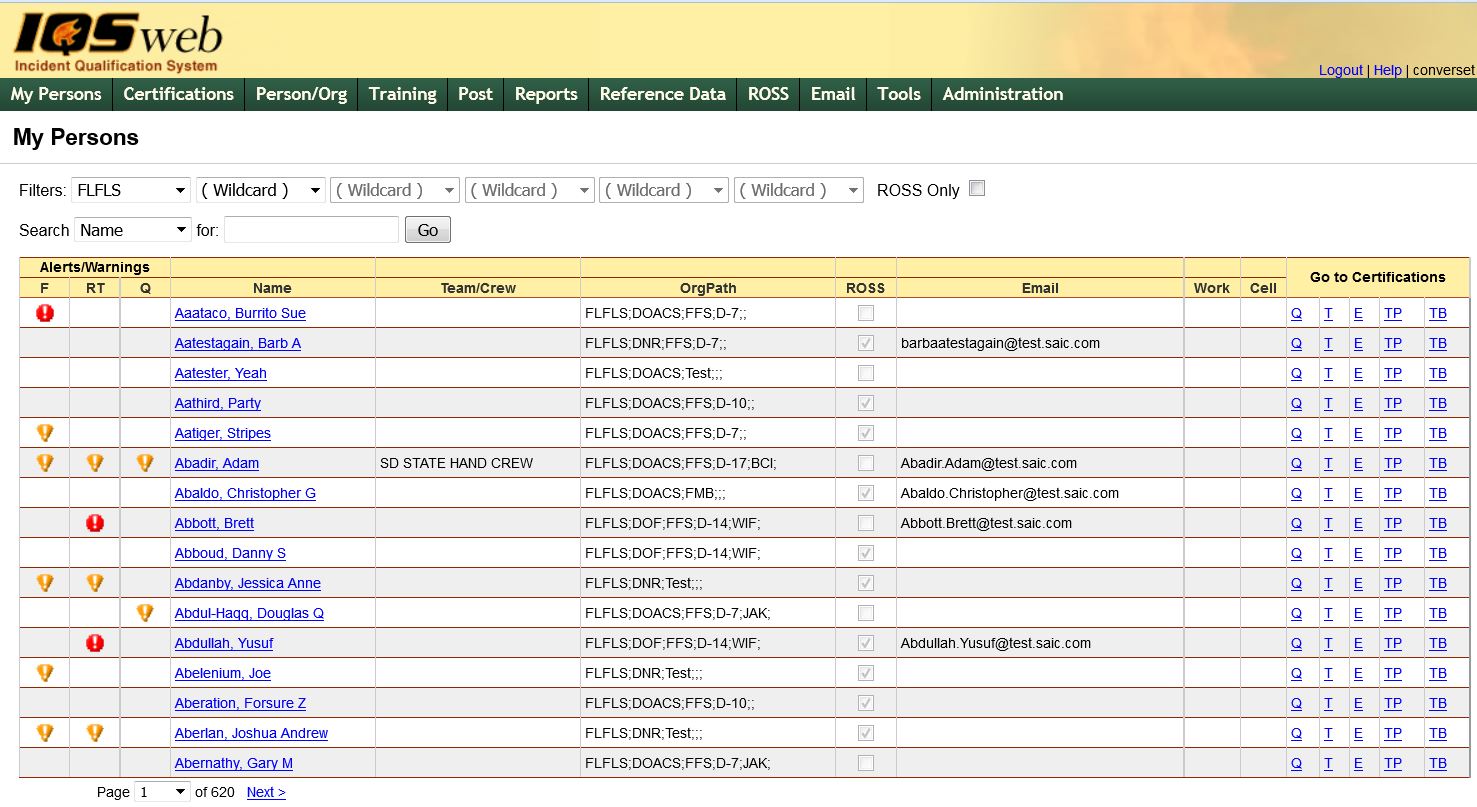Screen dimensions: 1477x807
Task: Toggle ROSS checkbox for Abdul-Haqq, Douglas Q
Action: pyautogui.click(x=866, y=613)
